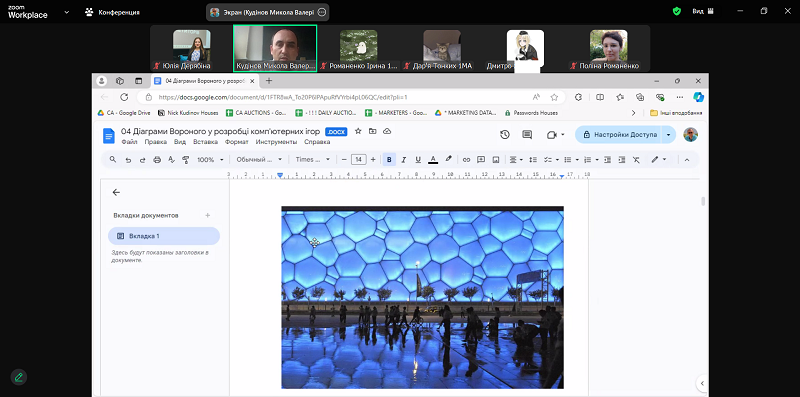Image resolution: width=800 pixels, height=397 pixels.
Task: Decrease font size with minus
Action: [x=344, y=160]
